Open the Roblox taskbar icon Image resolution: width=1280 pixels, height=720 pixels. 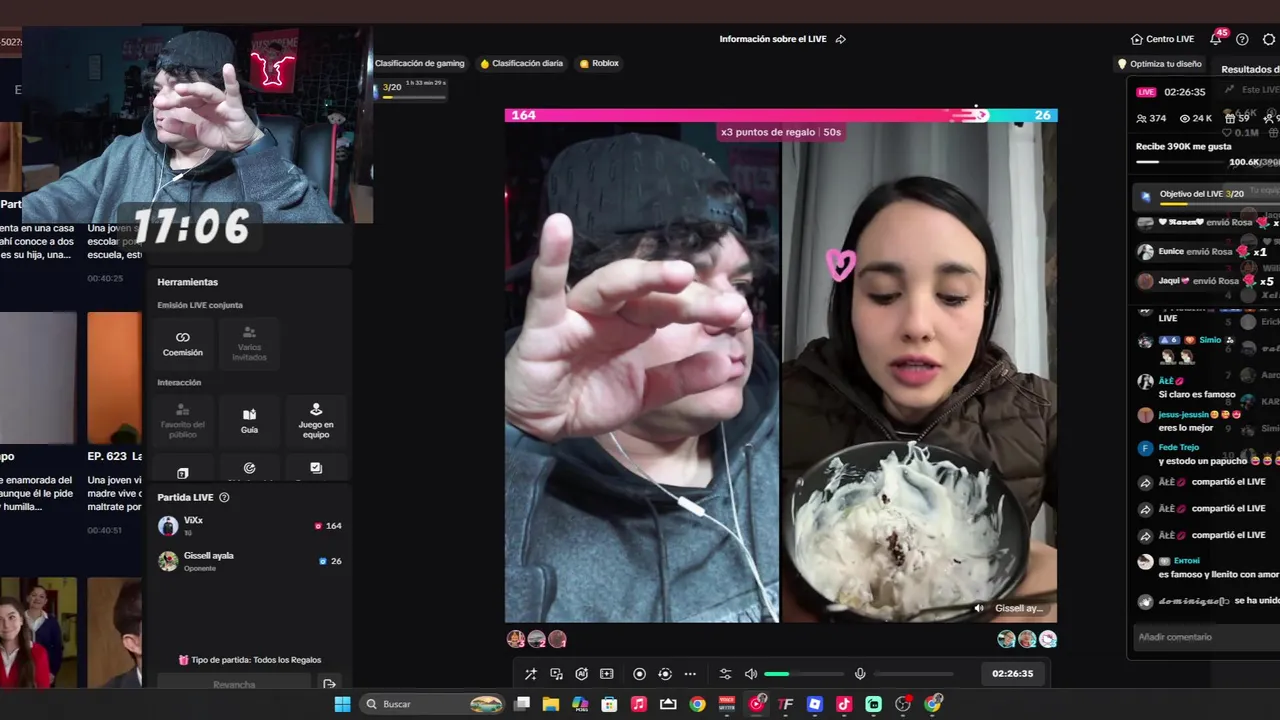pos(815,704)
